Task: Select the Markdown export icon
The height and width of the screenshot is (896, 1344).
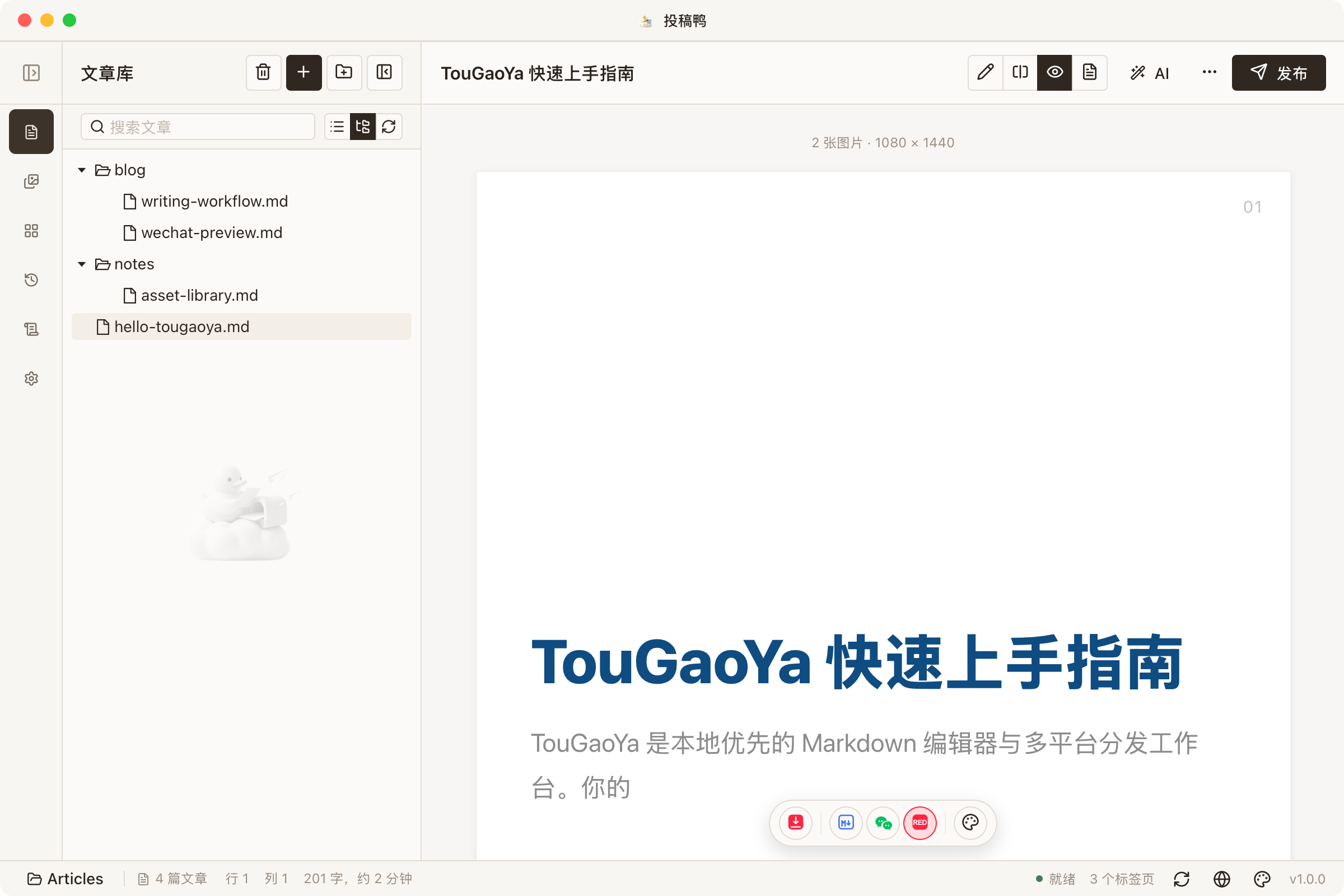Action: (x=846, y=822)
